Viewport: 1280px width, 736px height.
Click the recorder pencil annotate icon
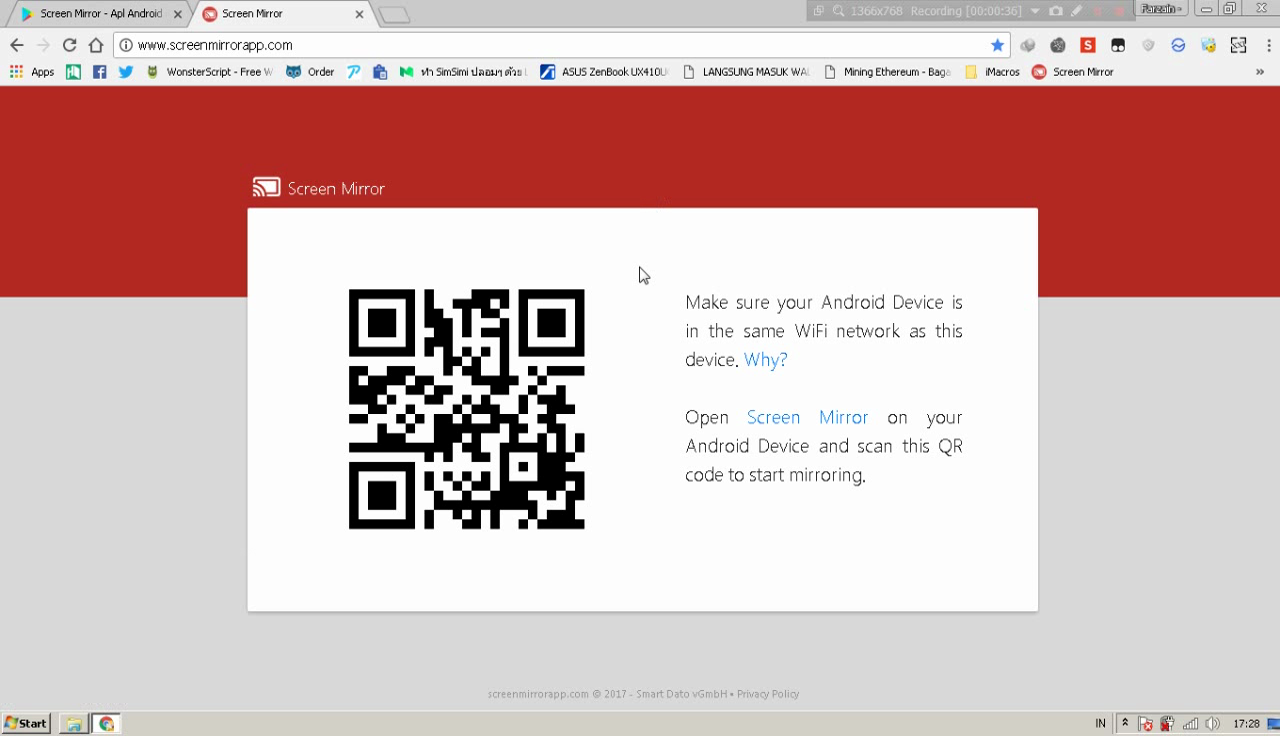1076,11
